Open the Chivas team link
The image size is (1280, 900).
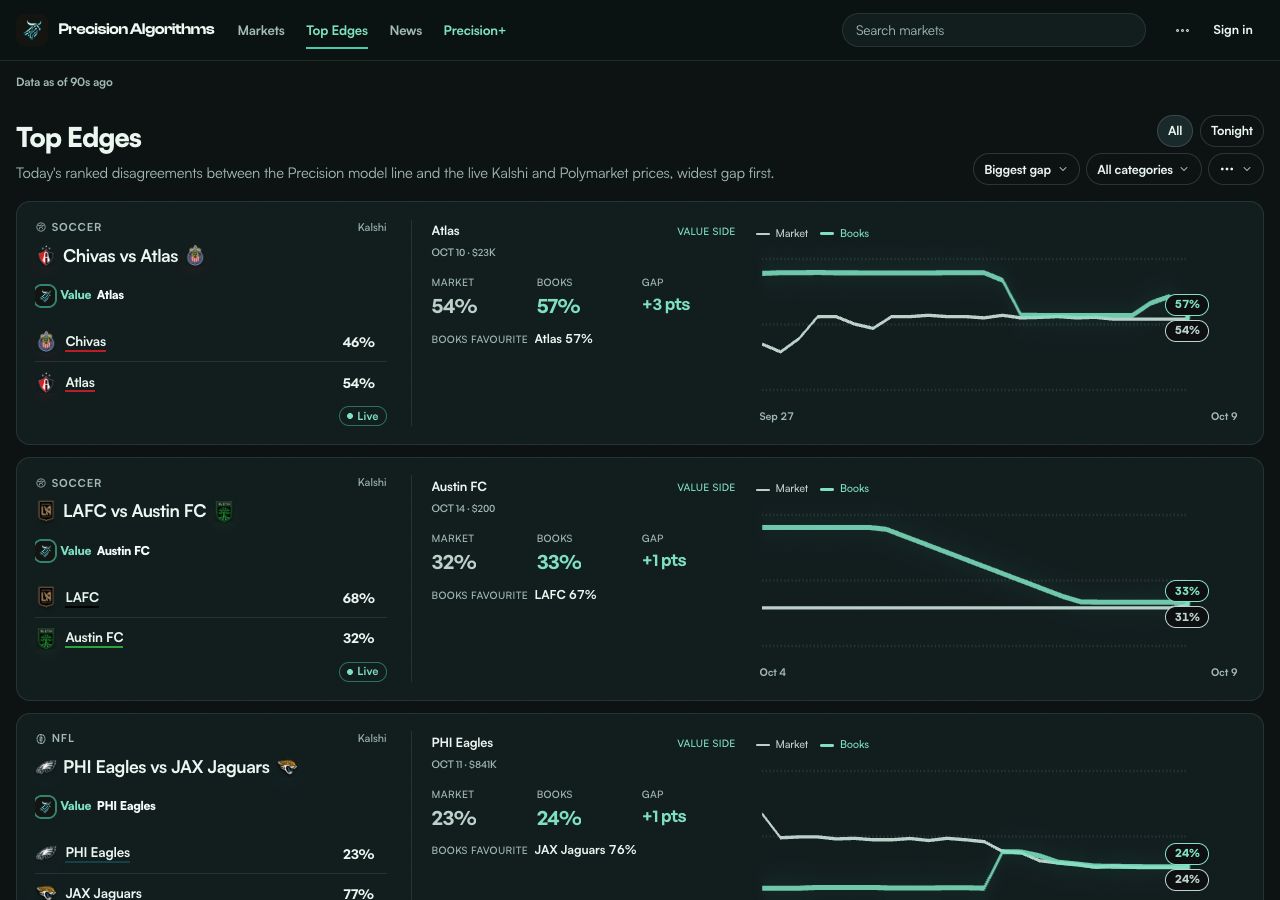point(85,342)
